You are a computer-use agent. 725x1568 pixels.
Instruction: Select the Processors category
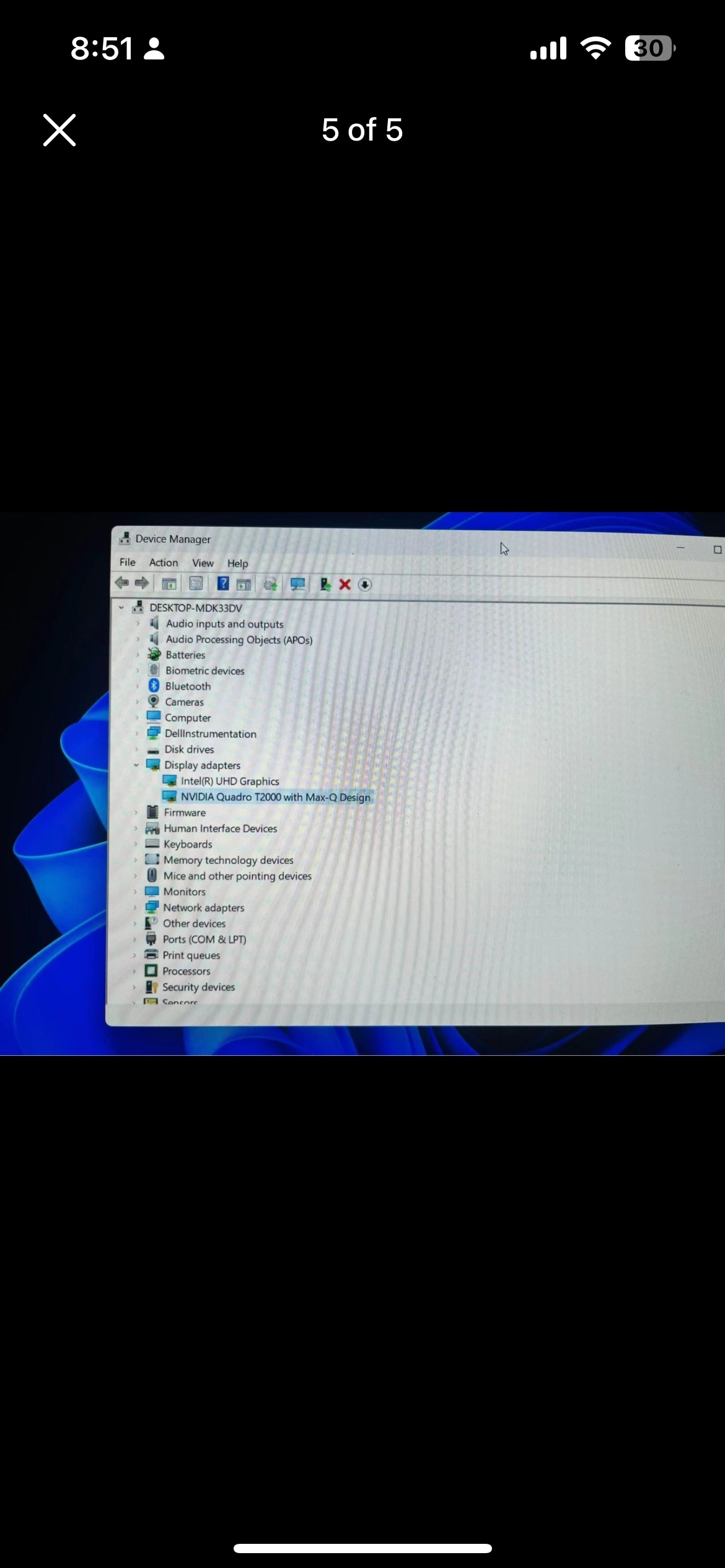click(x=186, y=971)
